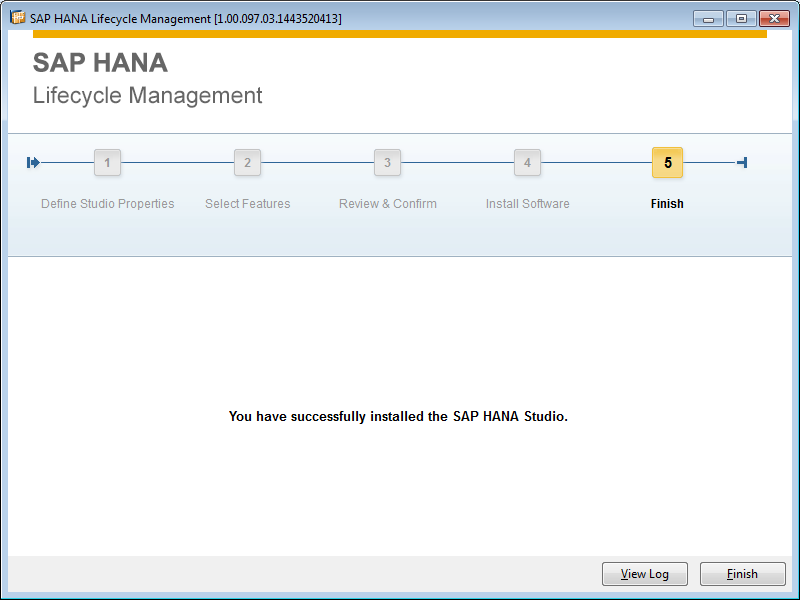The image size is (800, 600).
Task: Click the progress bar line between steps 2 and 3
Action: pos(317,162)
